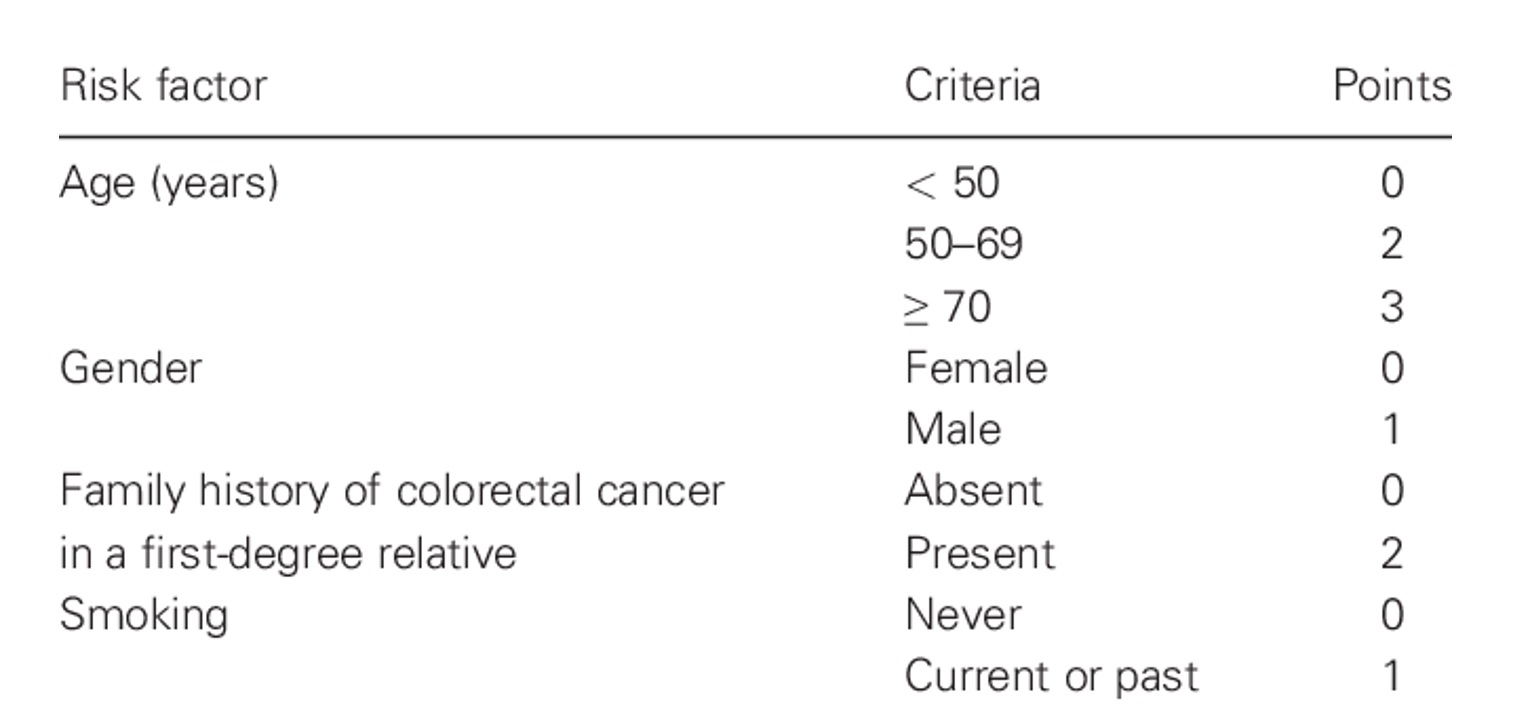Viewport: 1516px width, 726px height.
Task: Click the Female criterion text
Action: [976, 368]
